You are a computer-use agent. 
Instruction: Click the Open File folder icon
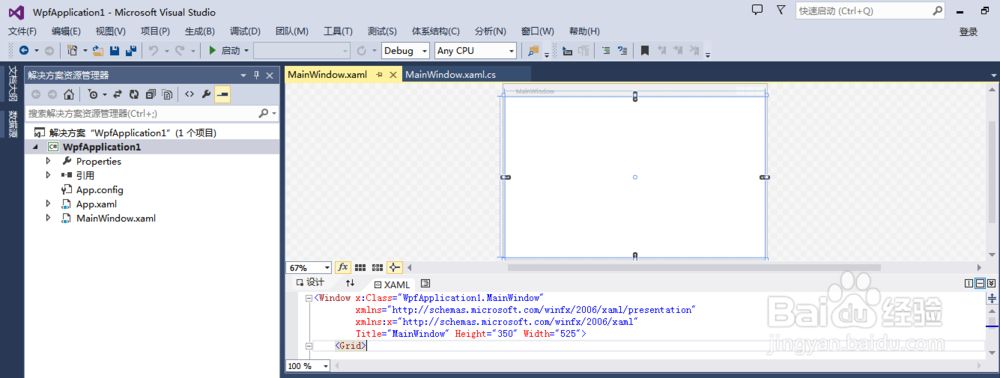coord(98,50)
